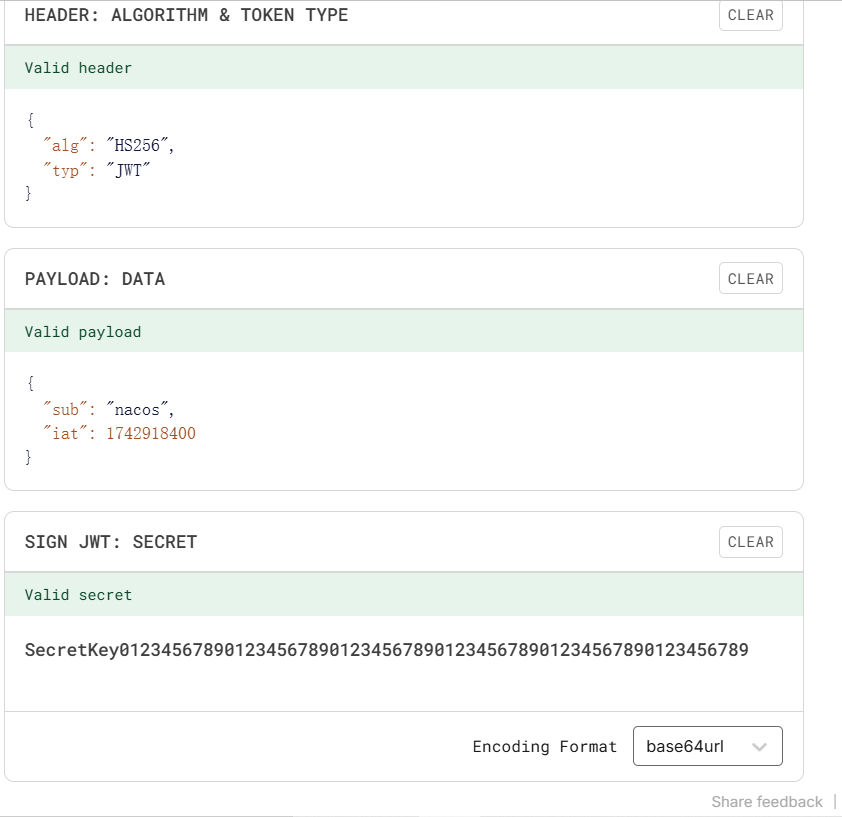This screenshot has height=817, width=842.
Task: Open the Share feedback link
Action: (766, 802)
